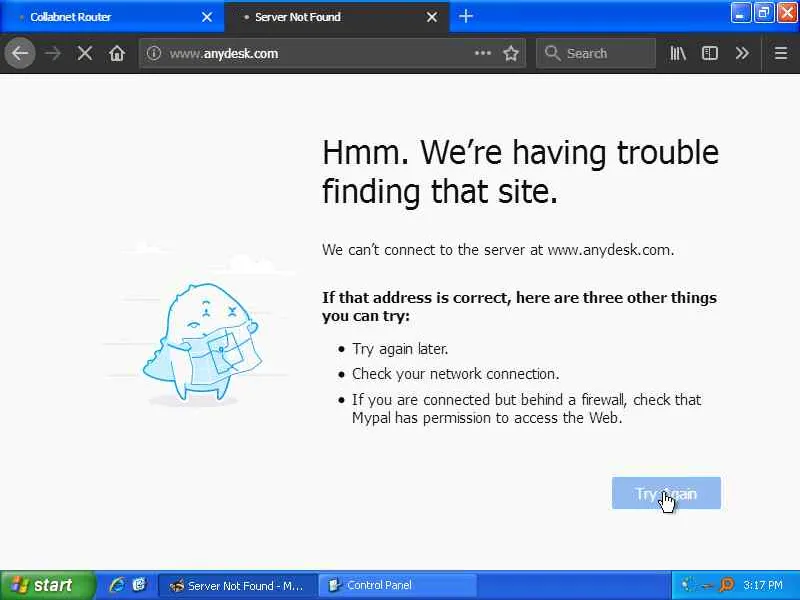Select the Server Not Found tab
Viewport: 800px width, 600px height.
point(337,17)
